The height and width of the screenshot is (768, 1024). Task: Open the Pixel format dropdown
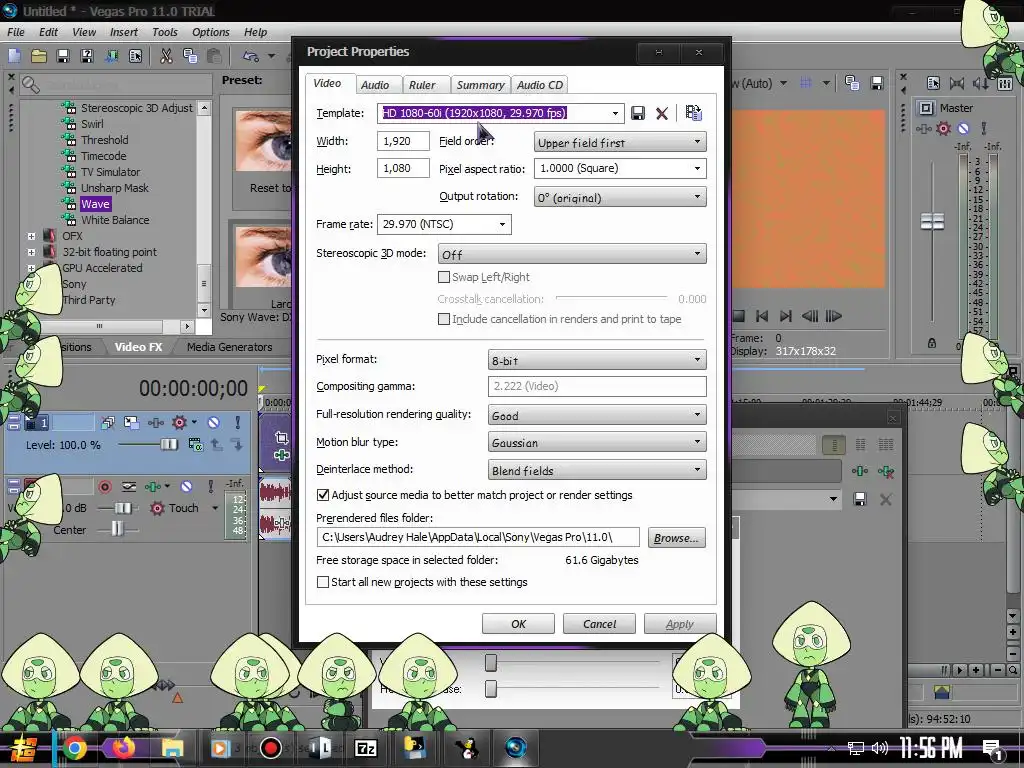pos(597,359)
